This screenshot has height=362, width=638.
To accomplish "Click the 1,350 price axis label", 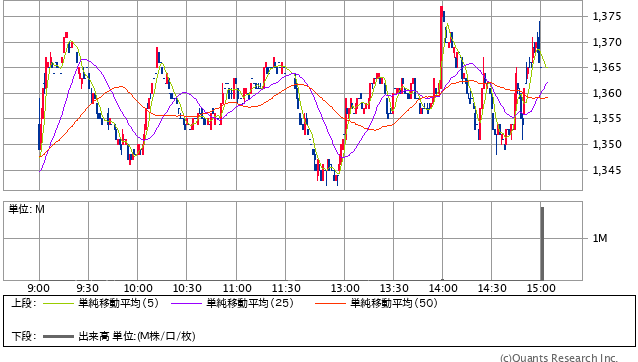I will [607, 144].
